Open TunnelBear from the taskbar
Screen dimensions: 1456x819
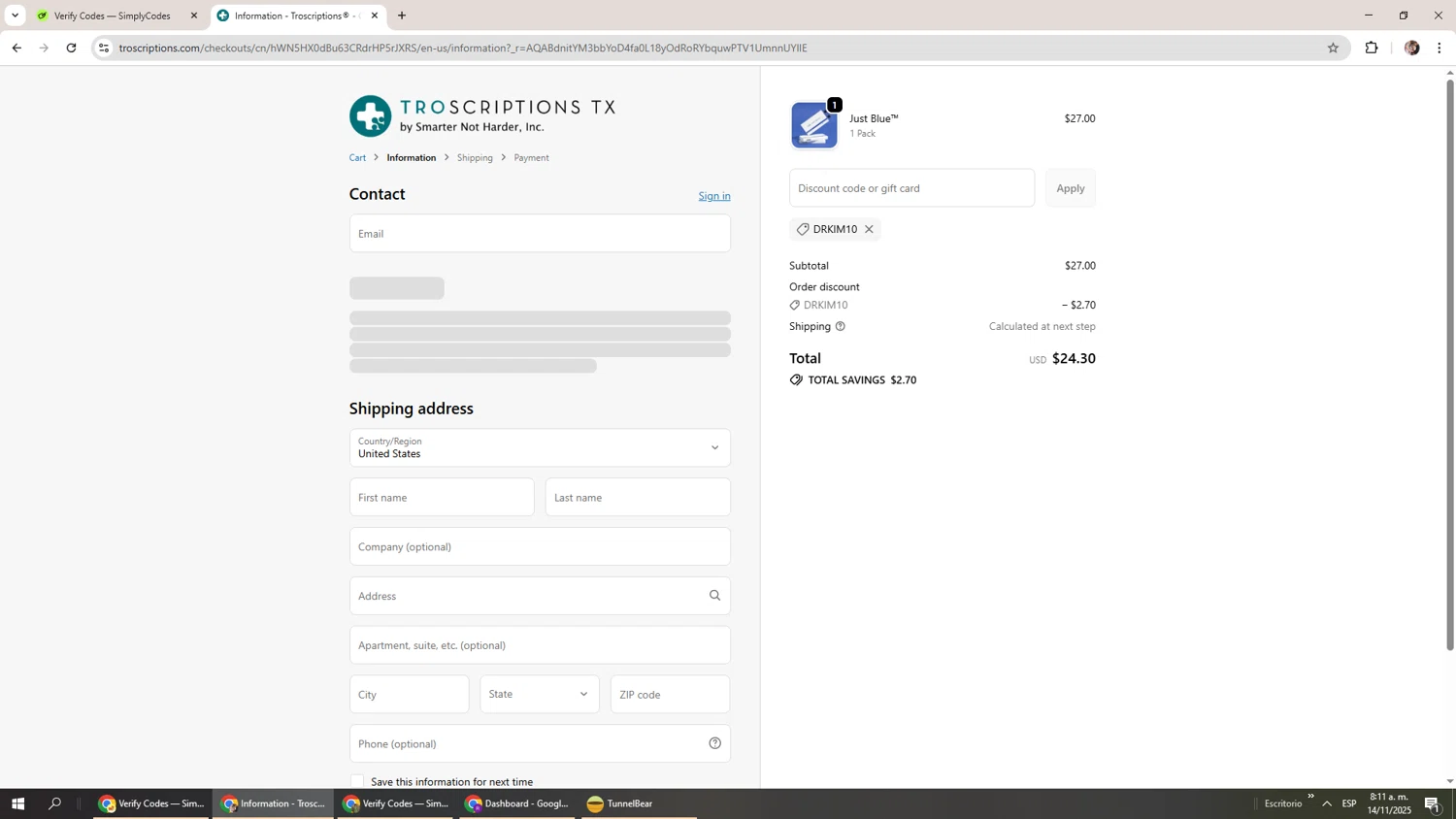pos(638,803)
